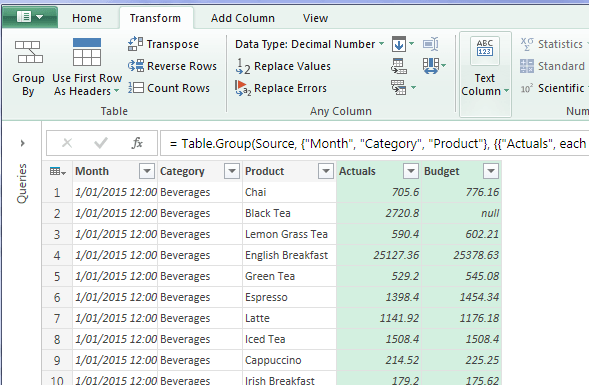Image resolution: width=589 pixels, height=385 pixels.
Task: Switch to the View tab
Action: (316, 18)
